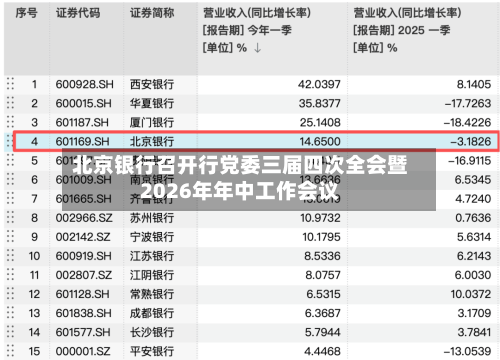Click the 厦门银行 name cell
The width and height of the screenshot is (500, 360).
pos(152,122)
